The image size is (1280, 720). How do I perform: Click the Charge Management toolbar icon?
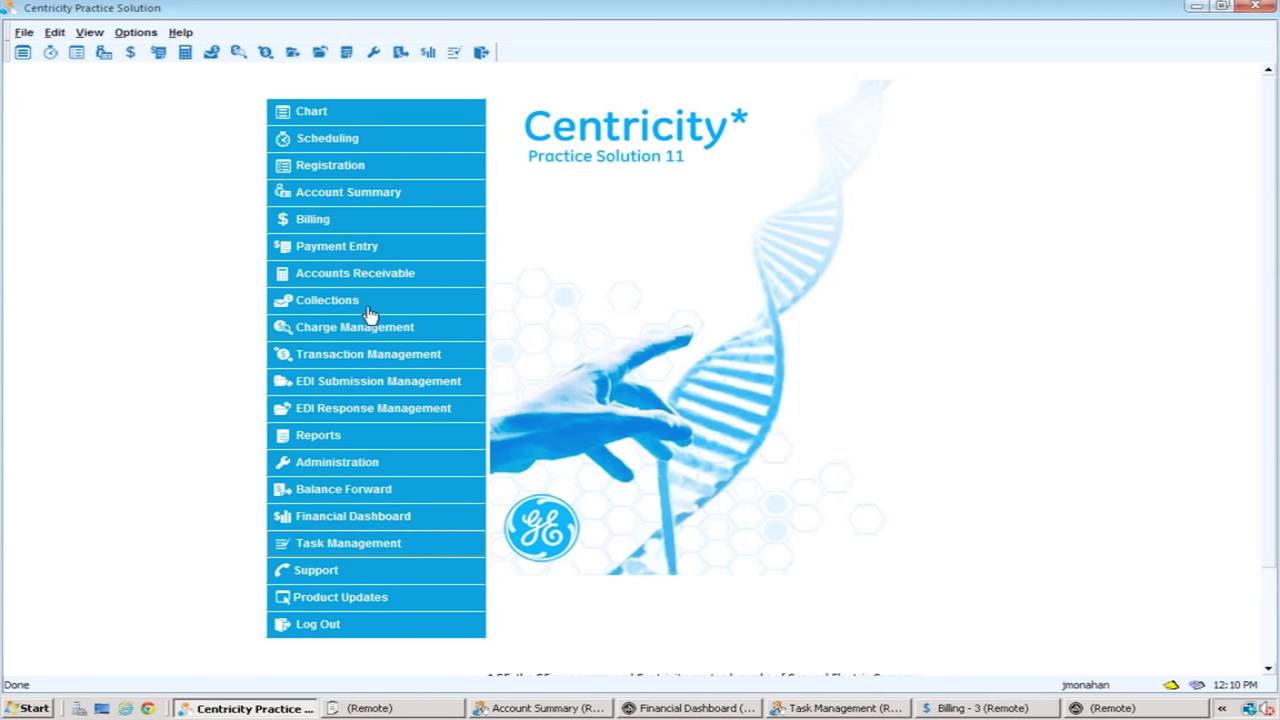[239, 52]
